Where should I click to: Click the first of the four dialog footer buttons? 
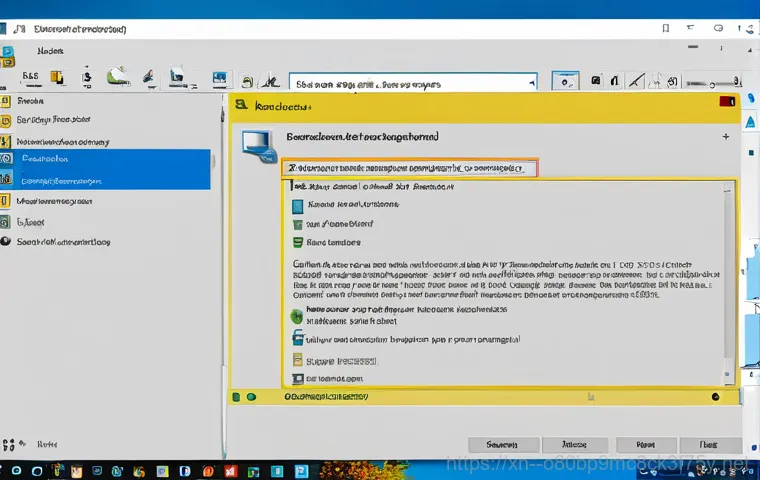pyautogui.click(x=503, y=445)
